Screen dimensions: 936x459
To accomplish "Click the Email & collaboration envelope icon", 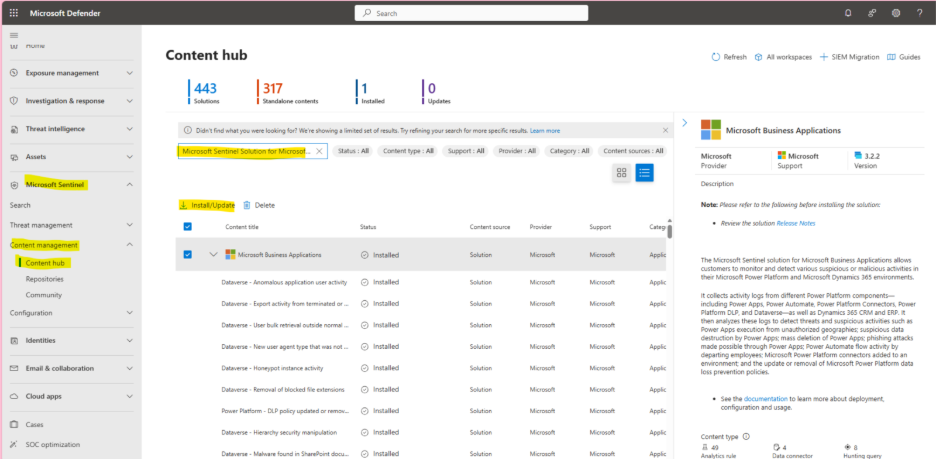I will click(14, 368).
